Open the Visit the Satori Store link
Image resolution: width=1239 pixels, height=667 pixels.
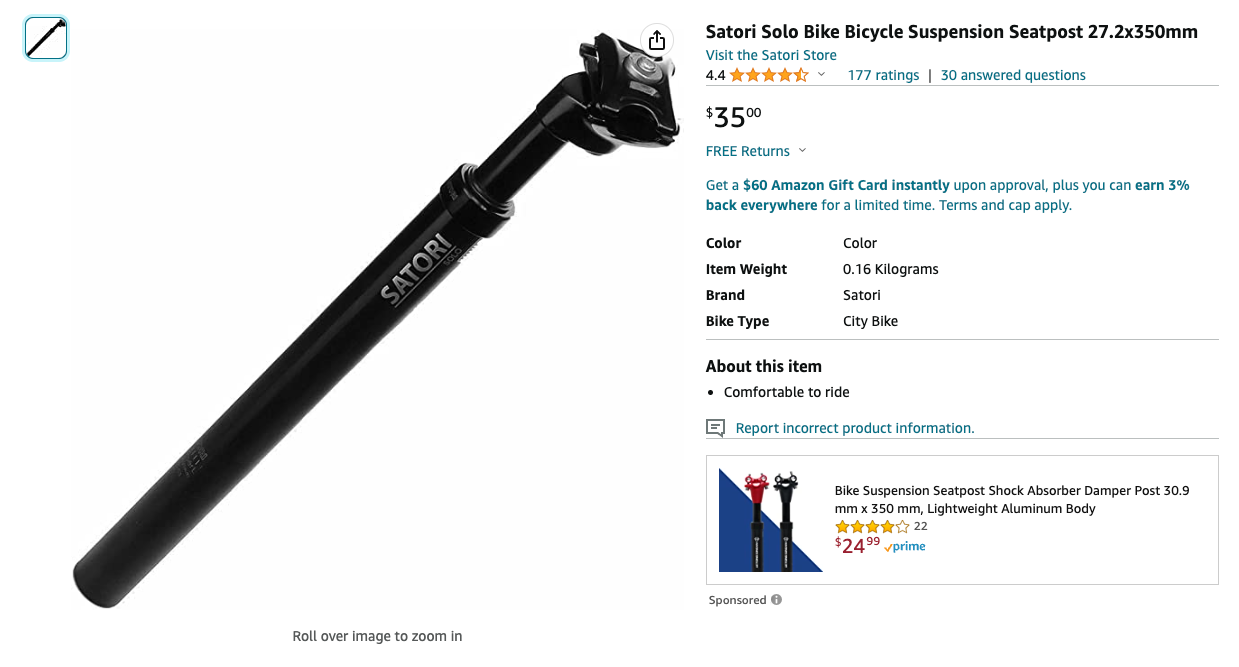pos(770,55)
